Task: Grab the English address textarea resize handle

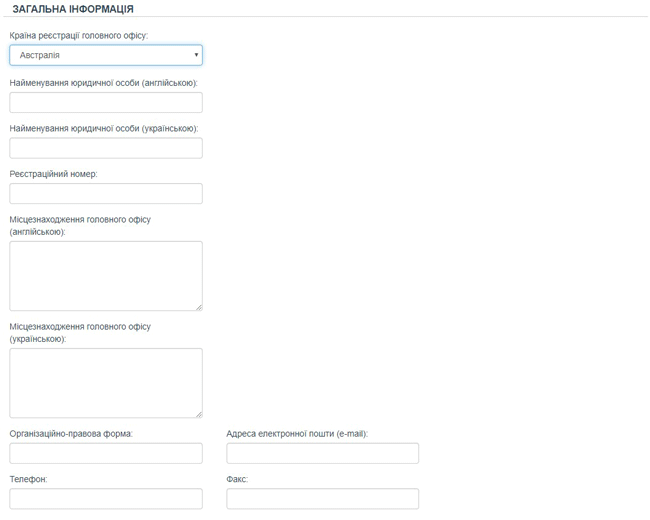Action: (x=198, y=306)
